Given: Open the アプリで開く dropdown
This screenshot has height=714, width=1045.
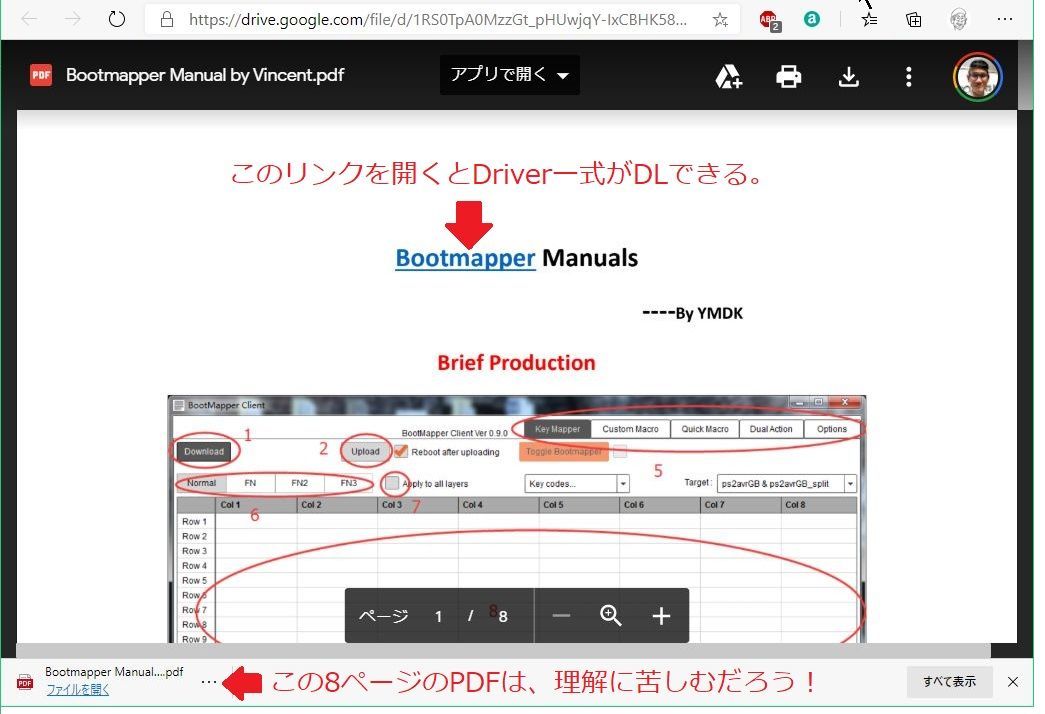Looking at the screenshot, I should pyautogui.click(x=510, y=75).
